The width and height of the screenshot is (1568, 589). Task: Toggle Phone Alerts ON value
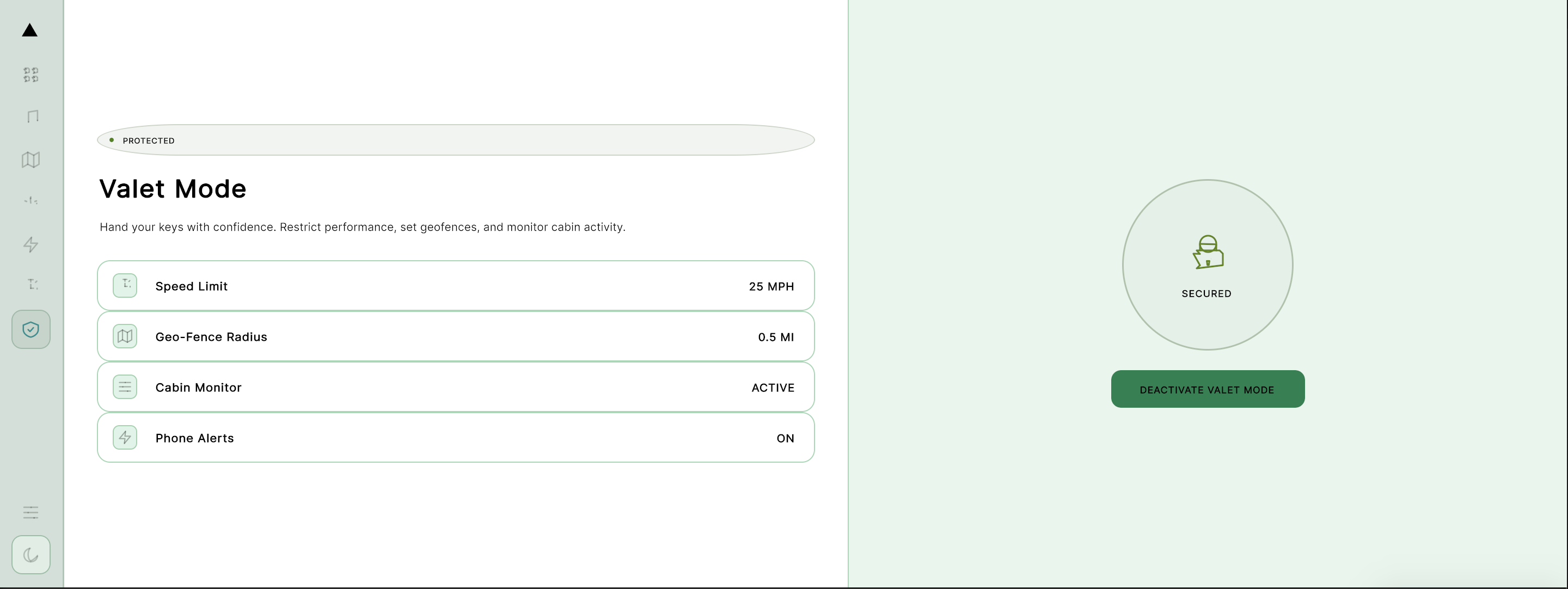click(x=785, y=438)
